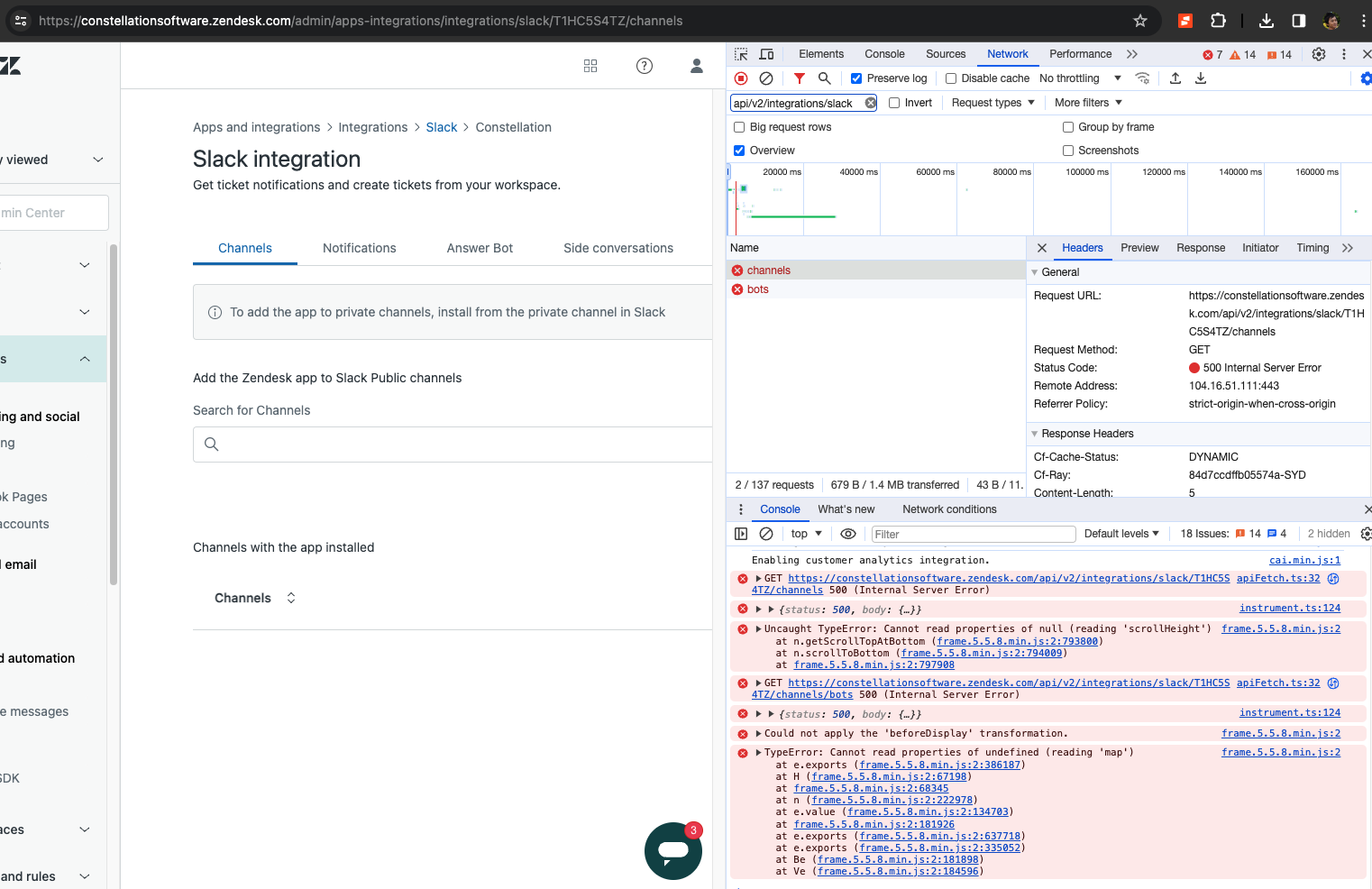Screen dimensions: 1372x889
Task: Select the inspect element picker
Action: click(x=741, y=54)
